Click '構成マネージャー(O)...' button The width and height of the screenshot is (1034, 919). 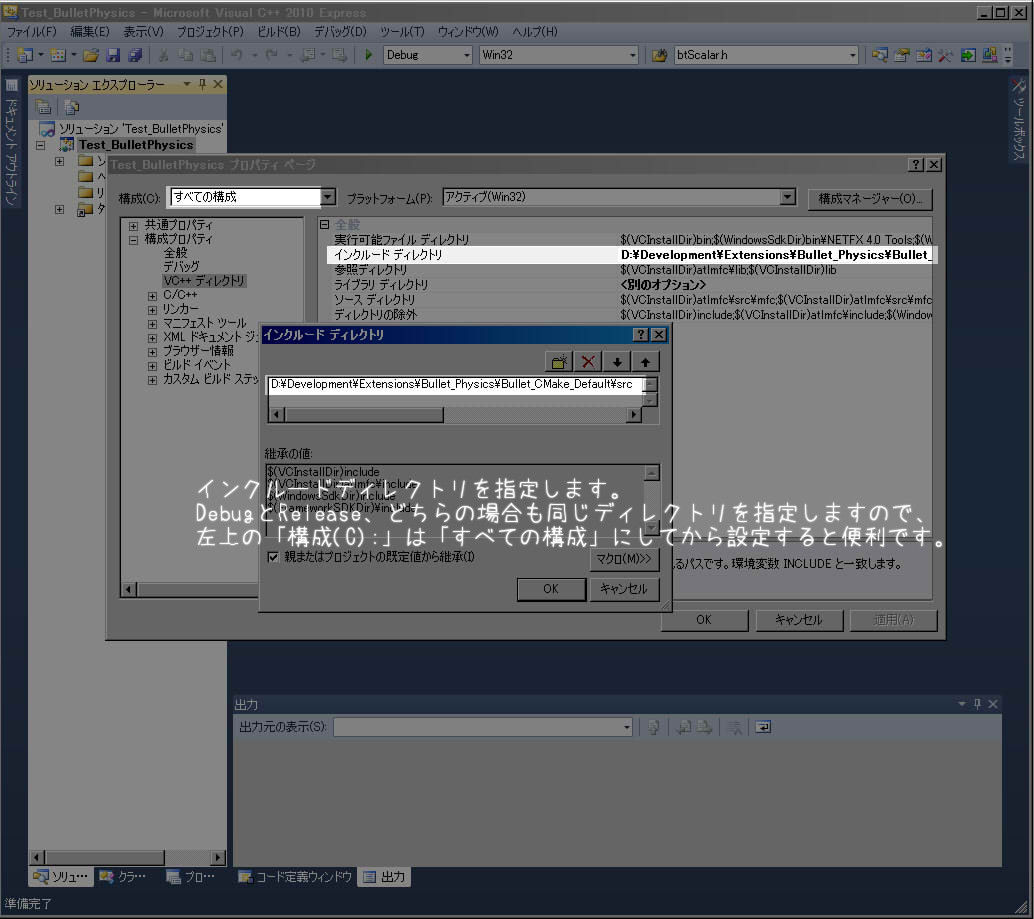870,198
